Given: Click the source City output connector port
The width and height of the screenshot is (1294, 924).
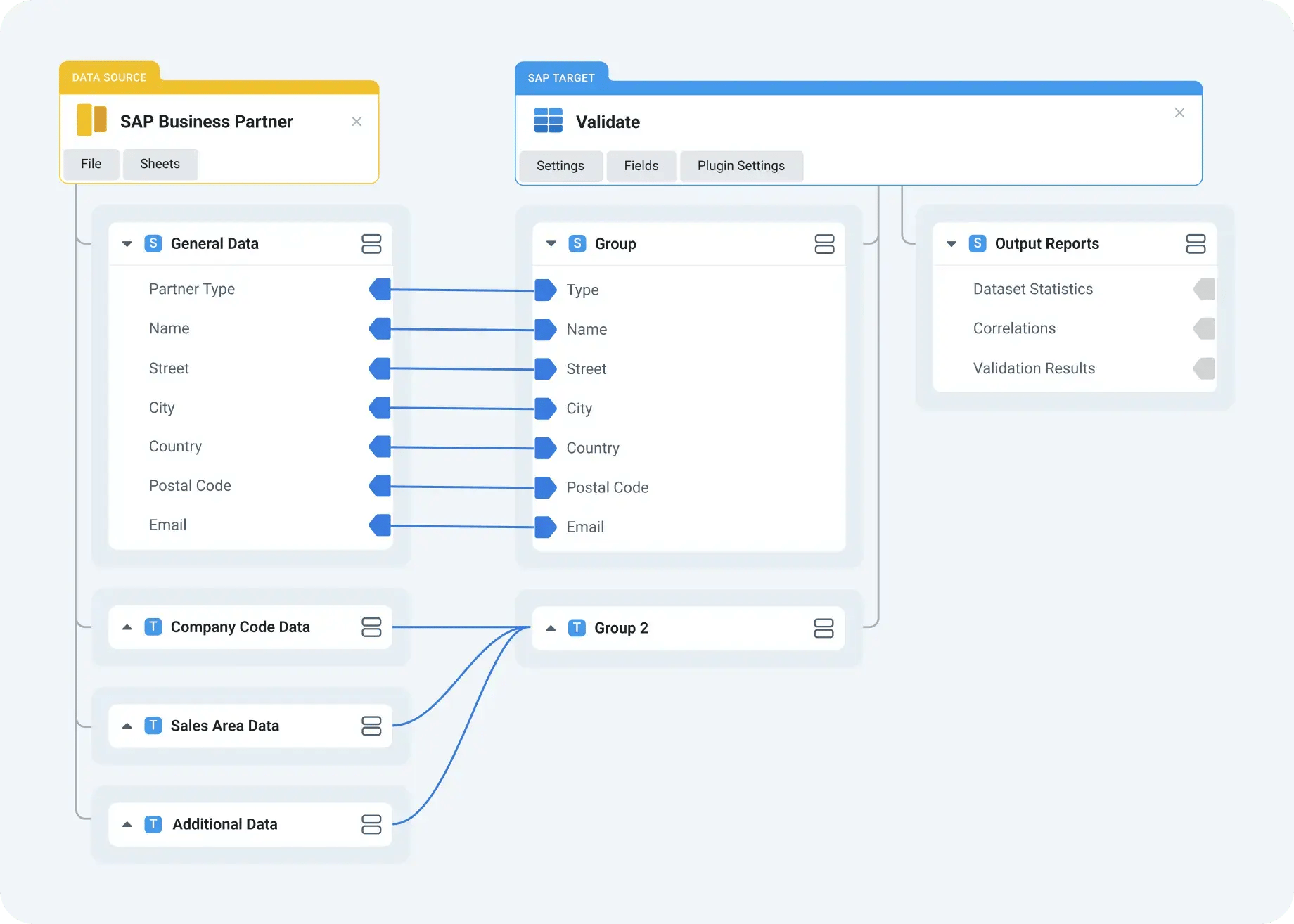Looking at the screenshot, I should click(x=380, y=408).
